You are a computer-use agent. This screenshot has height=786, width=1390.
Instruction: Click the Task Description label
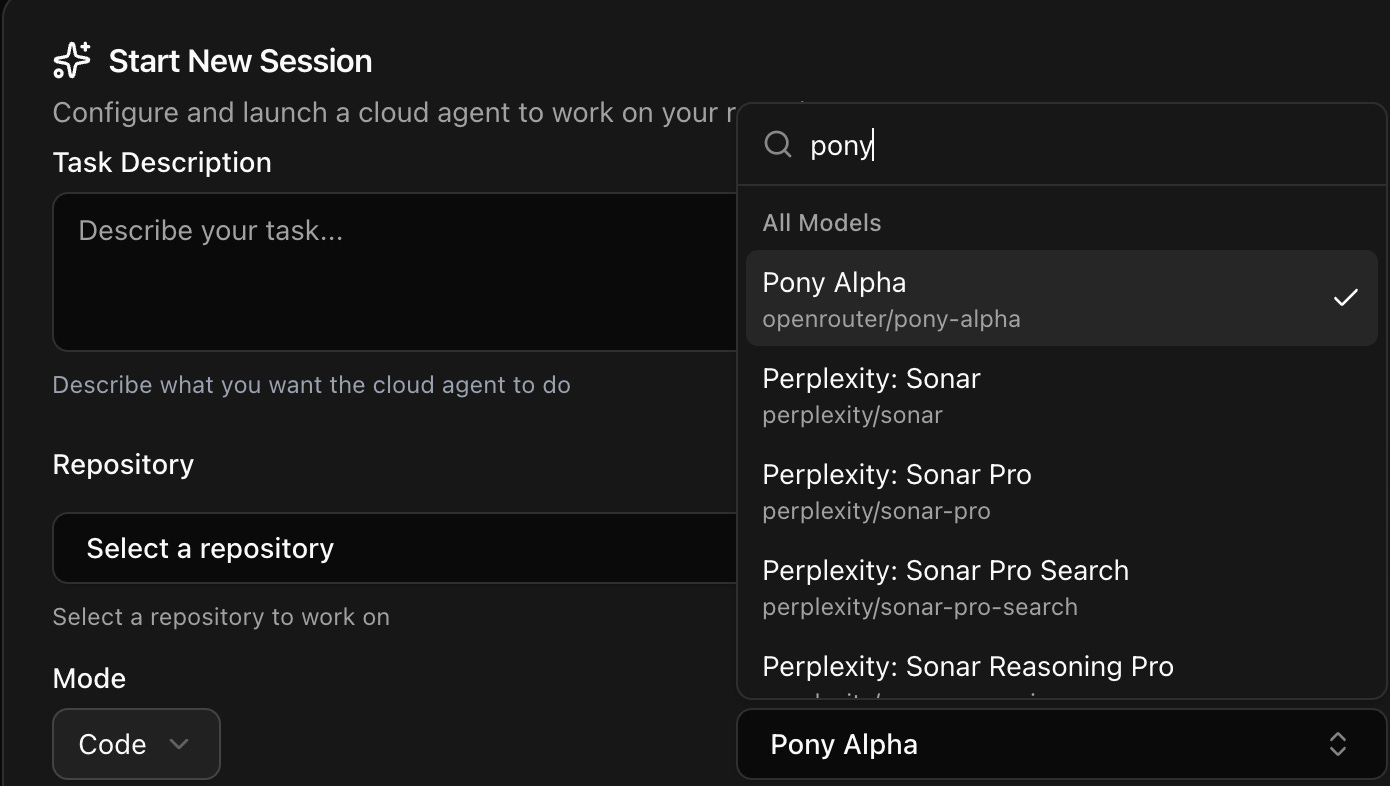(162, 163)
